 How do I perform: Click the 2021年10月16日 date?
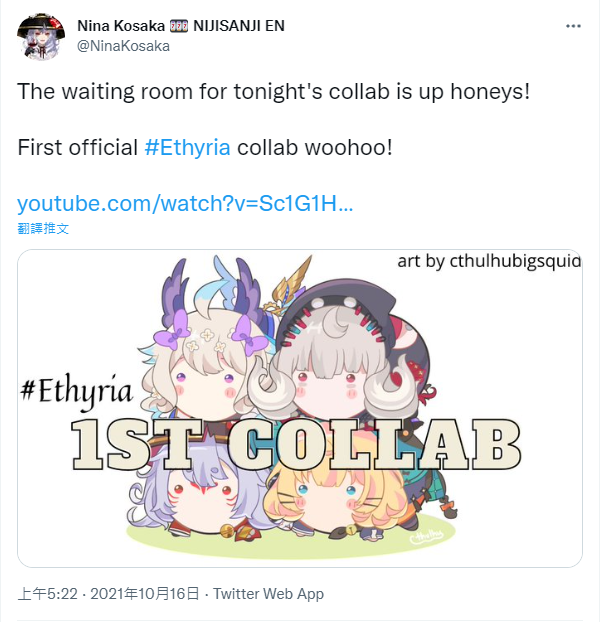point(144,594)
